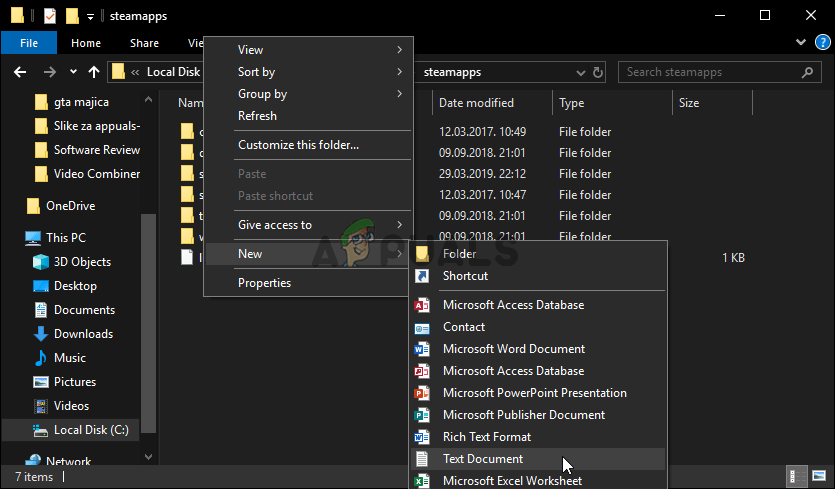Screen dimensions: 835x489
Task: Expand the Give access to submenu arrow
Action: click(399, 224)
